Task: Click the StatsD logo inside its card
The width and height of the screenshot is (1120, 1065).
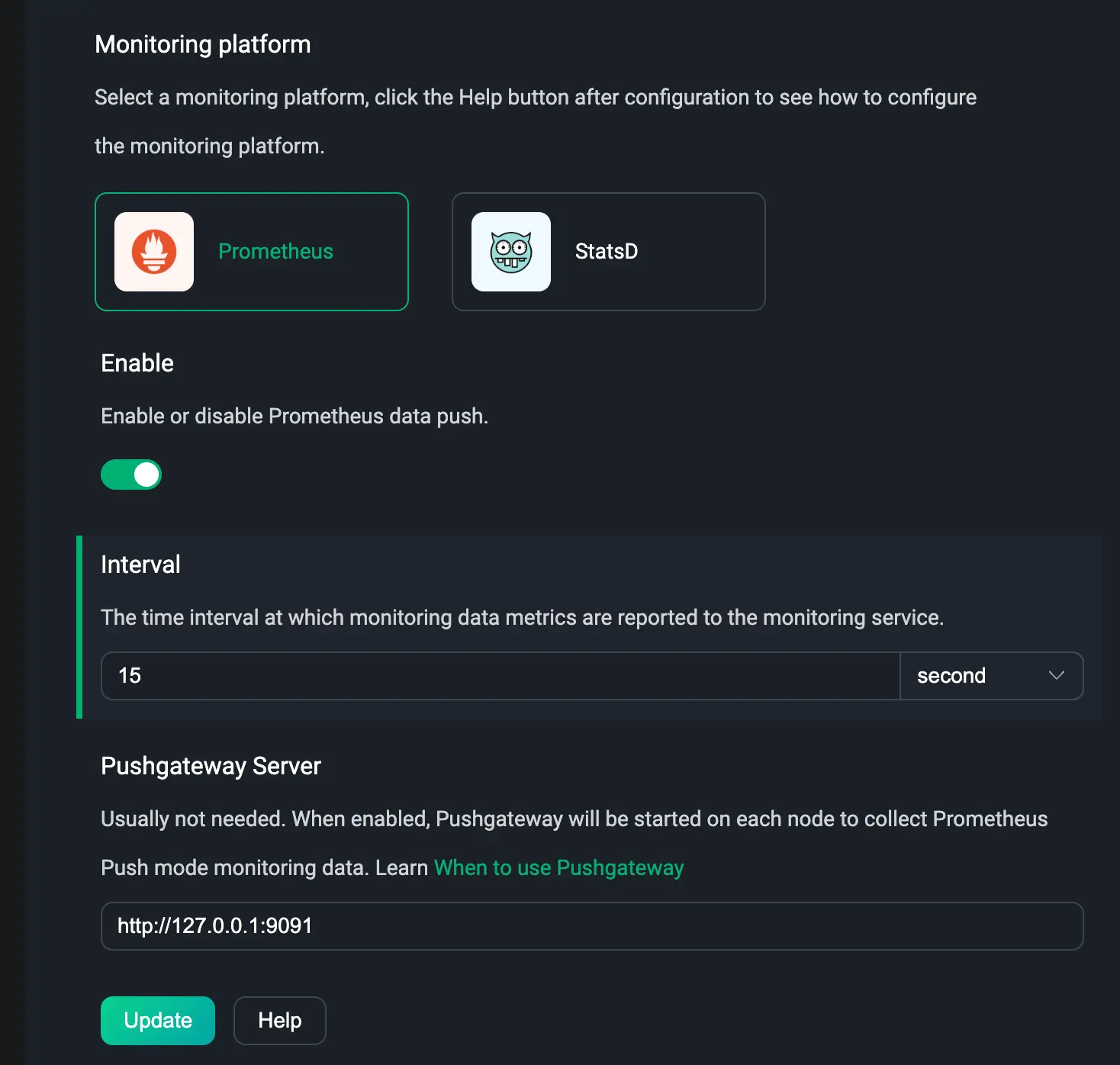Action: point(510,252)
